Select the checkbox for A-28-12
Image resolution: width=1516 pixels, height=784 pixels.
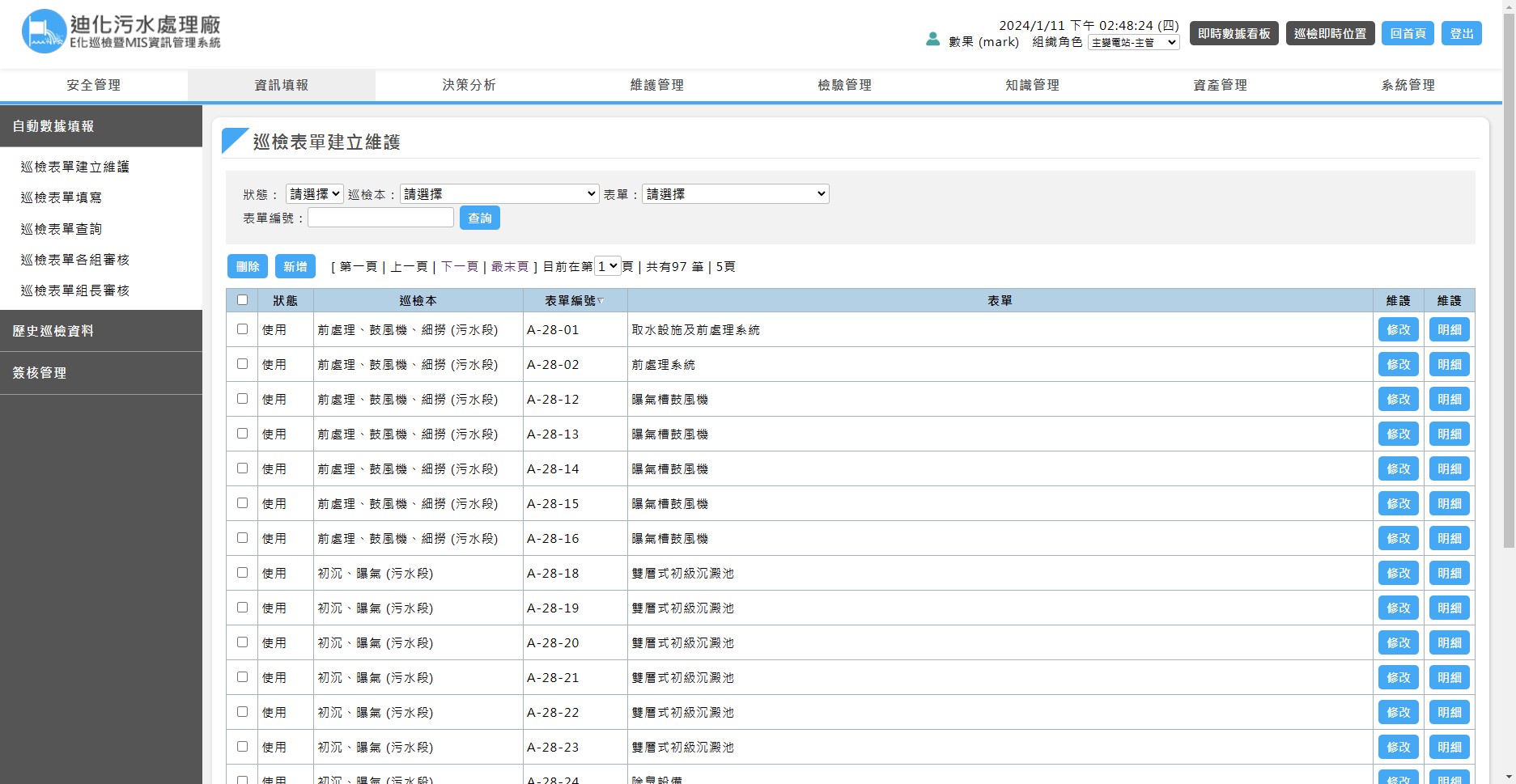[242, 399]
